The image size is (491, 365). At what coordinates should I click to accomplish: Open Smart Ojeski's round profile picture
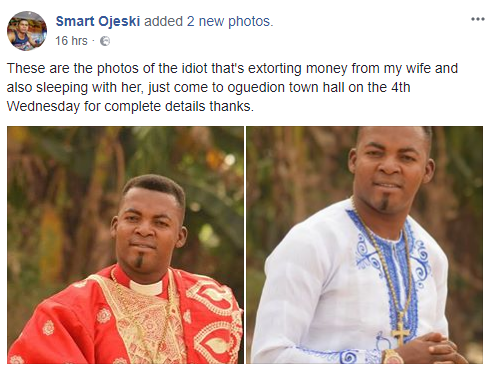27,31
